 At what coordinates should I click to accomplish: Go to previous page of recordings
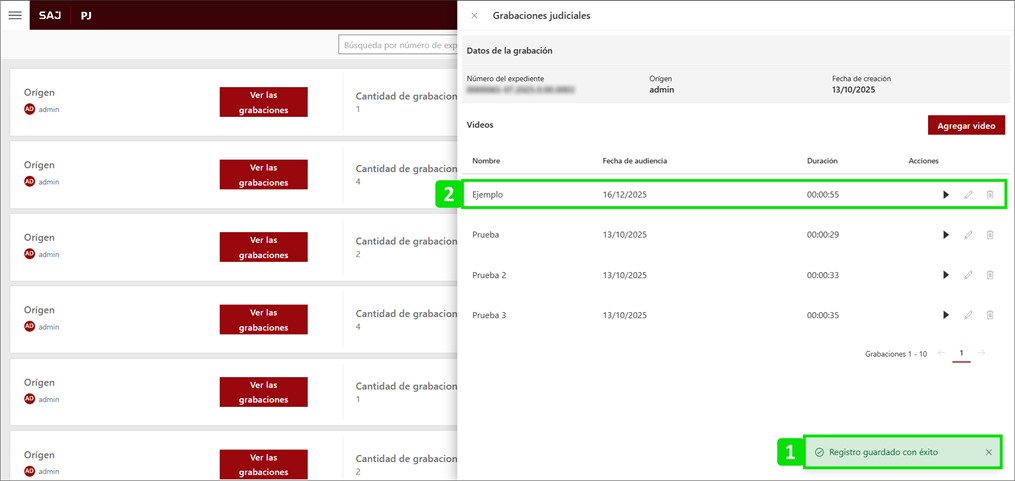941,353
